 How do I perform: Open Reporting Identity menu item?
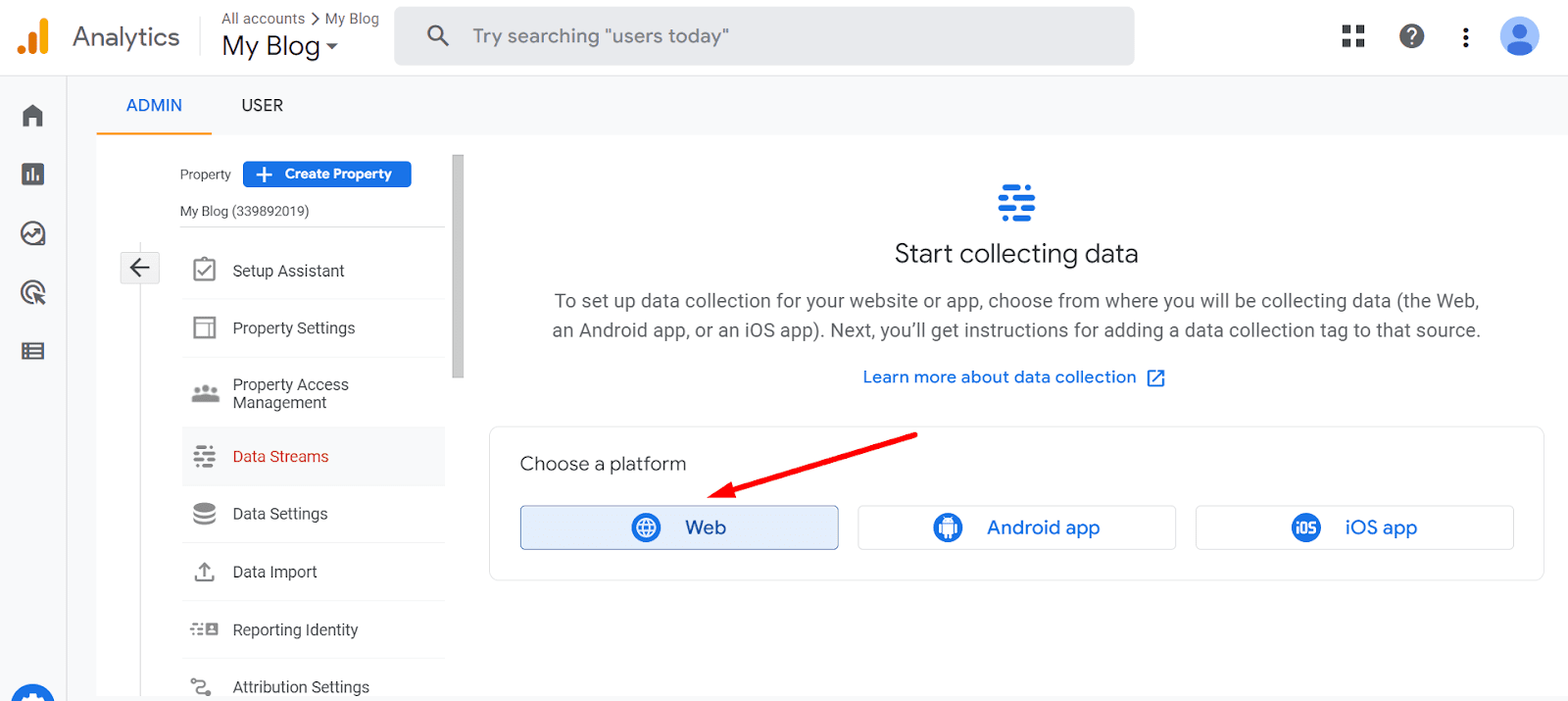(x=314, y=629)
